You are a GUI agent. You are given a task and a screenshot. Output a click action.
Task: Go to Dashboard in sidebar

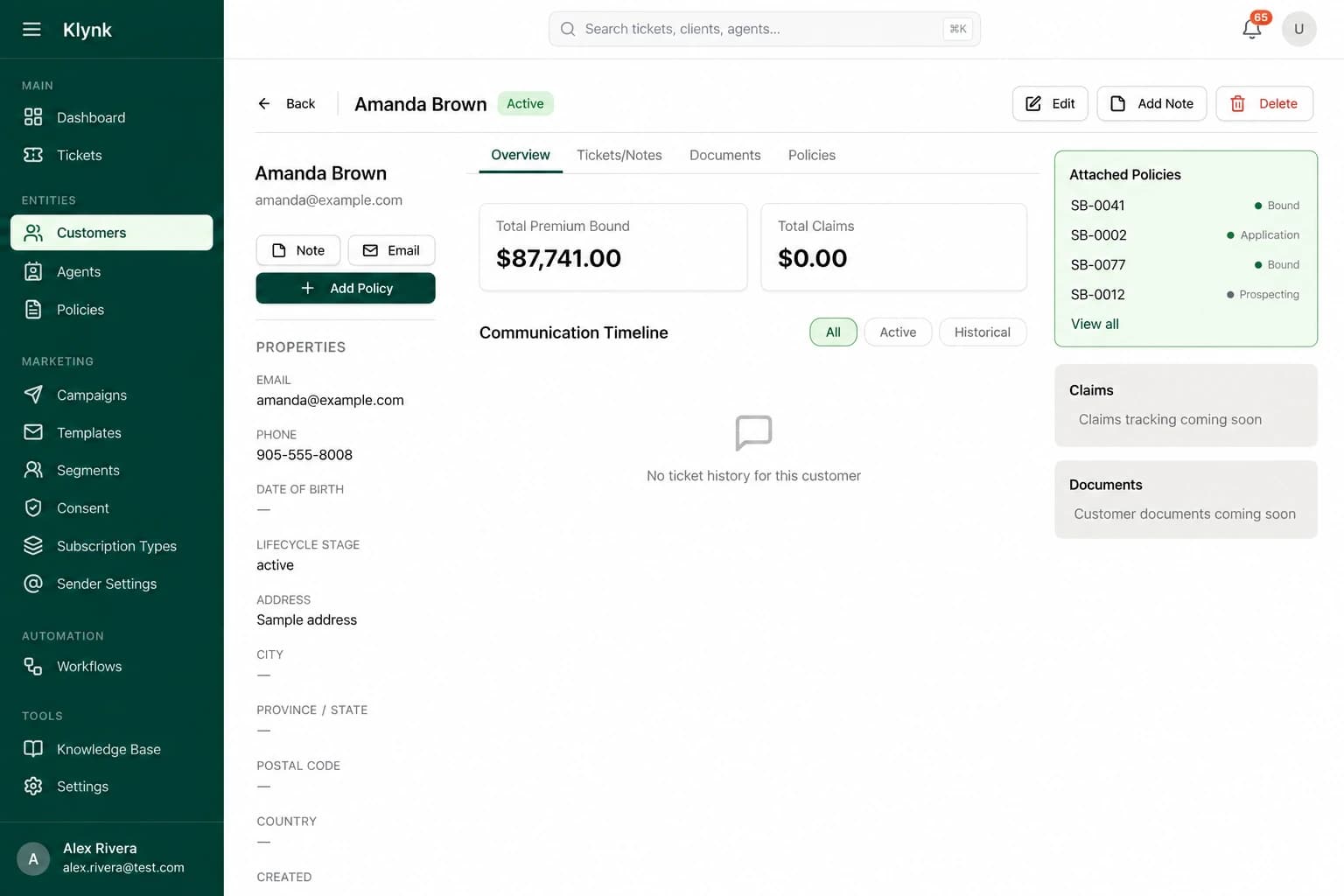(x=112, y=117)
